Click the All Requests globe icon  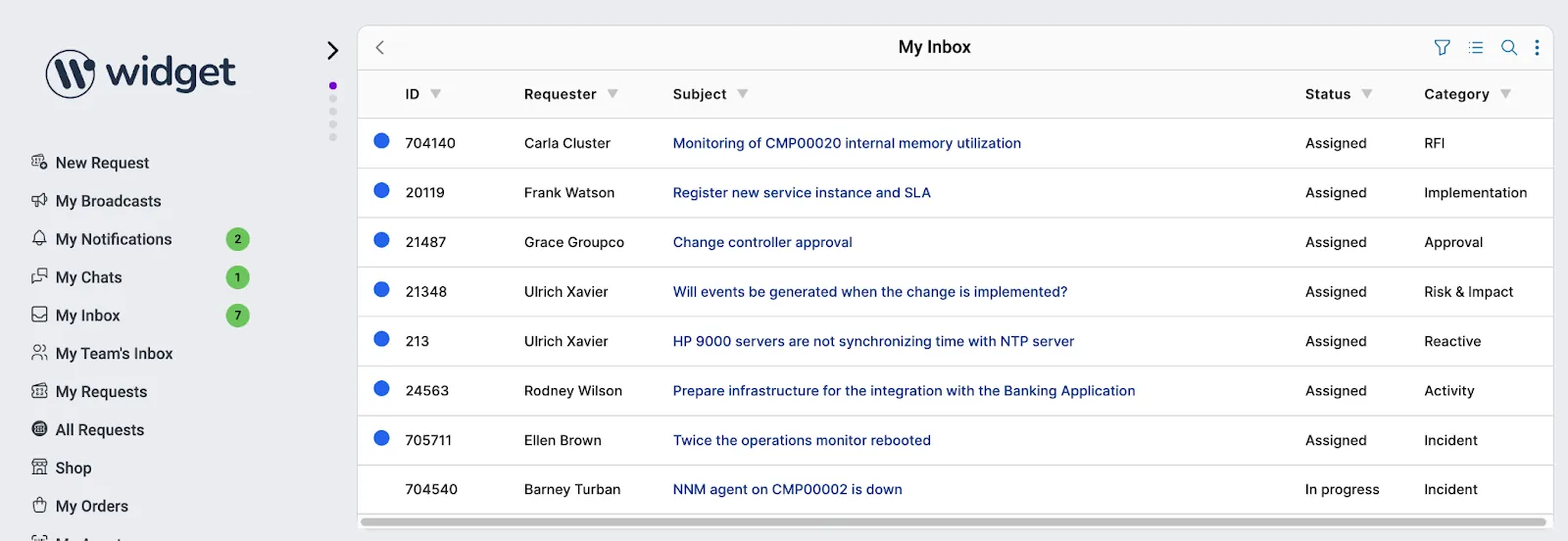coord(39,429)
